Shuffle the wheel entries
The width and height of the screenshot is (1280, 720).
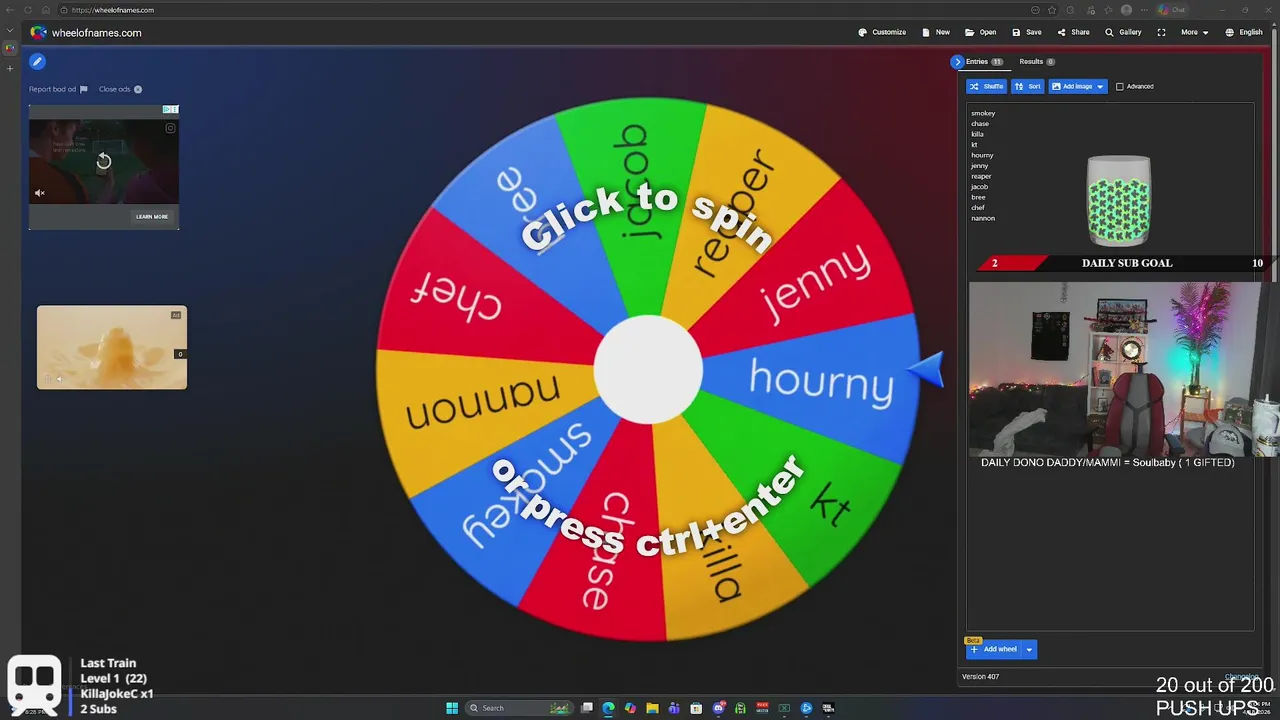point(986,86)
